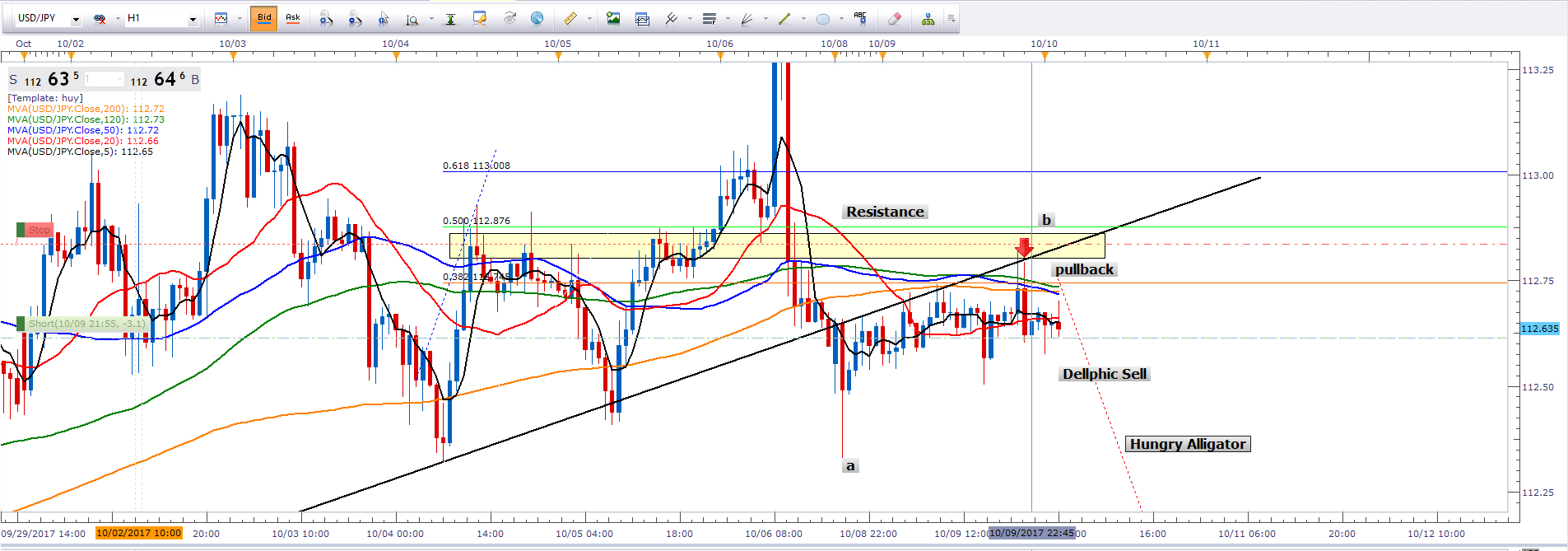Toggle the unlink chart icon
1568x551 pixels.
click(x=100, y=18)
